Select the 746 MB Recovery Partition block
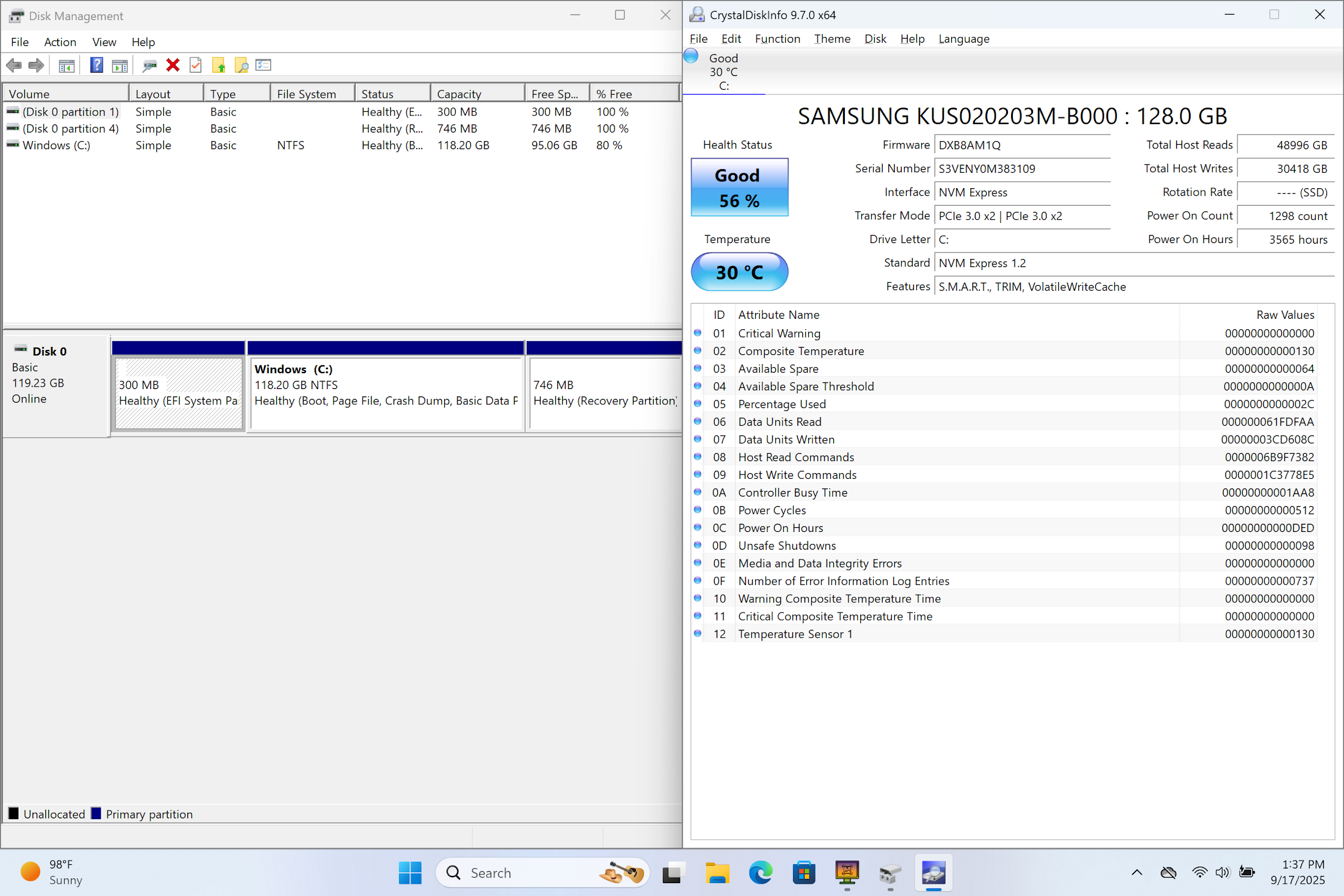 tap(604, 393)
